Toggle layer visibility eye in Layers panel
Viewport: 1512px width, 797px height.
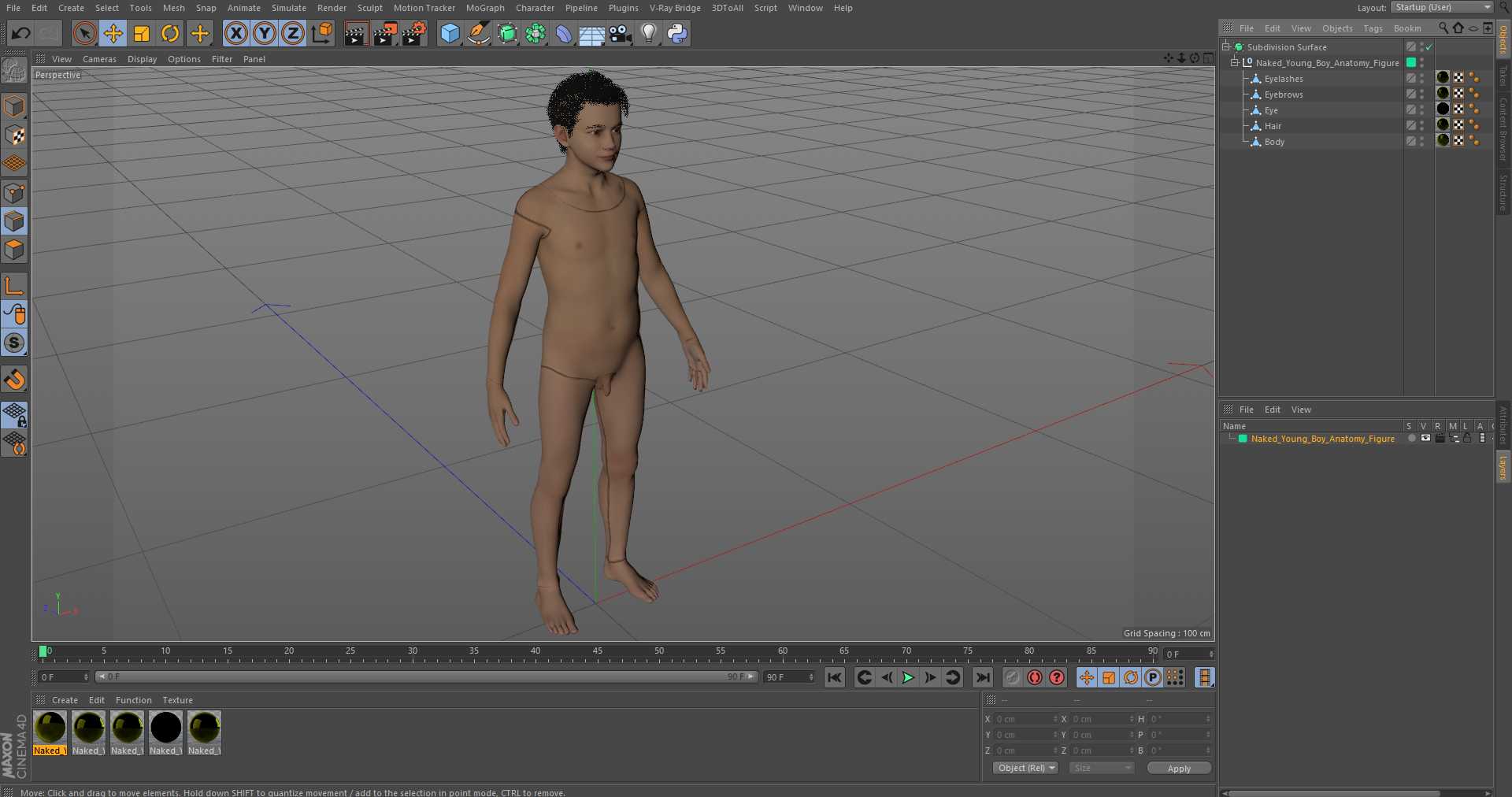click(x=1425, y=439)
